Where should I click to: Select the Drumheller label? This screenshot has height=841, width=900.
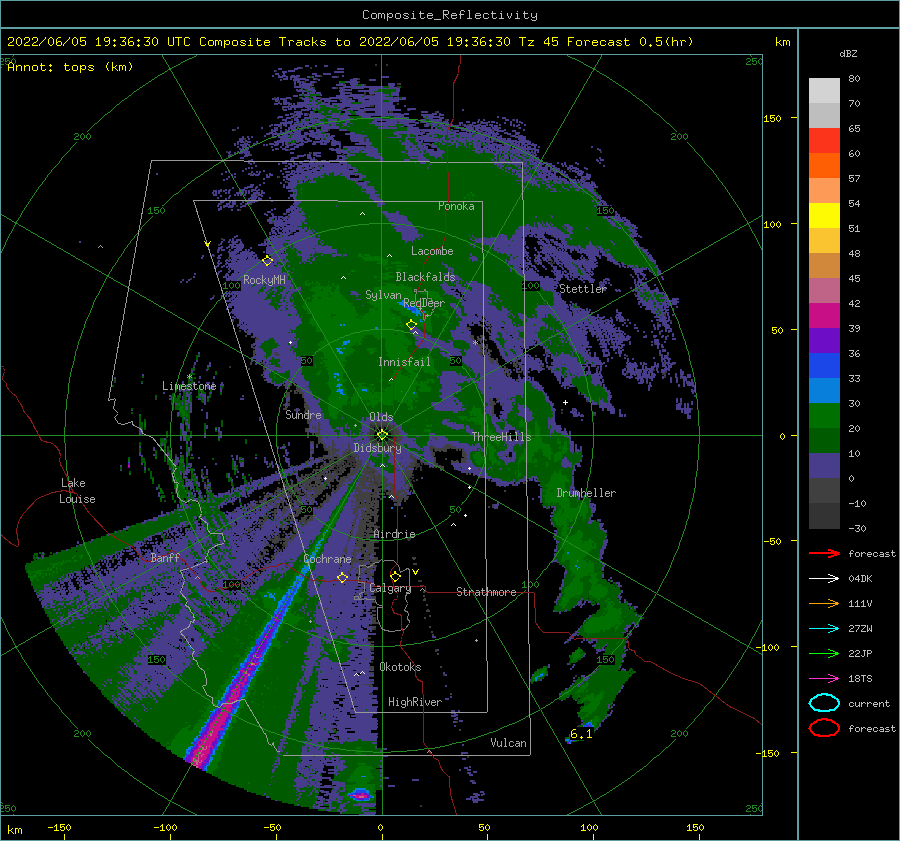(586, 493)
